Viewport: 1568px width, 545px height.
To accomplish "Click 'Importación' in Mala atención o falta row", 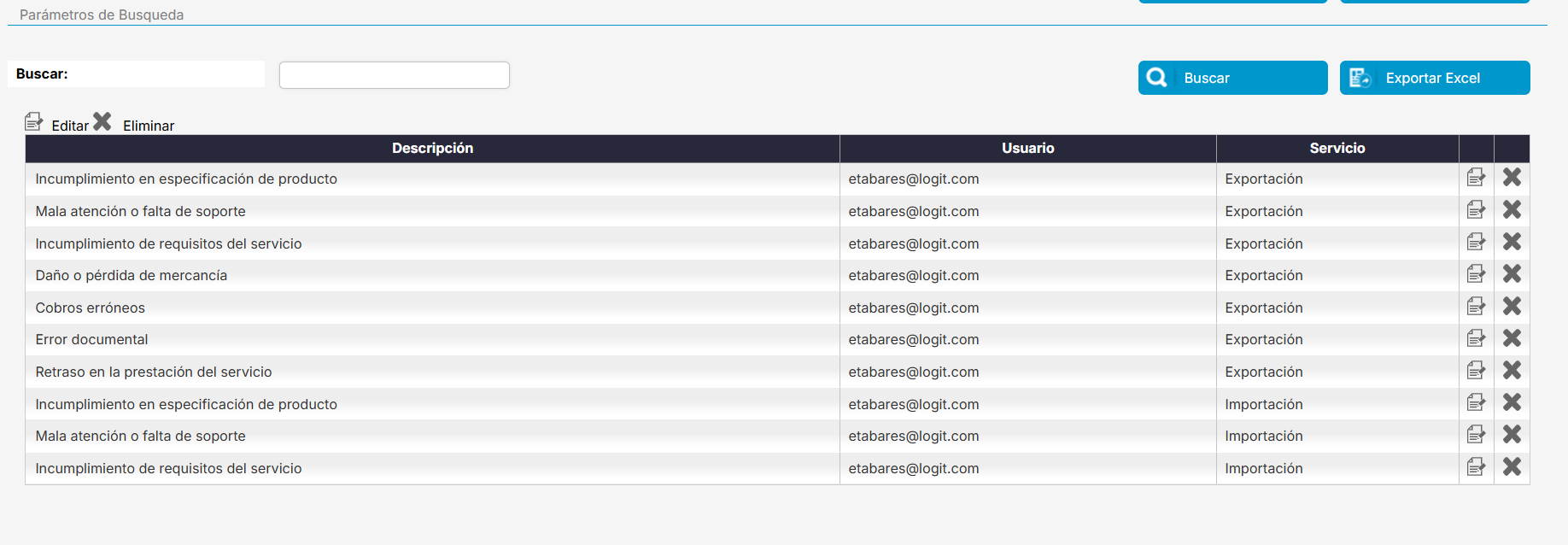I will (x=1264, y=436).
